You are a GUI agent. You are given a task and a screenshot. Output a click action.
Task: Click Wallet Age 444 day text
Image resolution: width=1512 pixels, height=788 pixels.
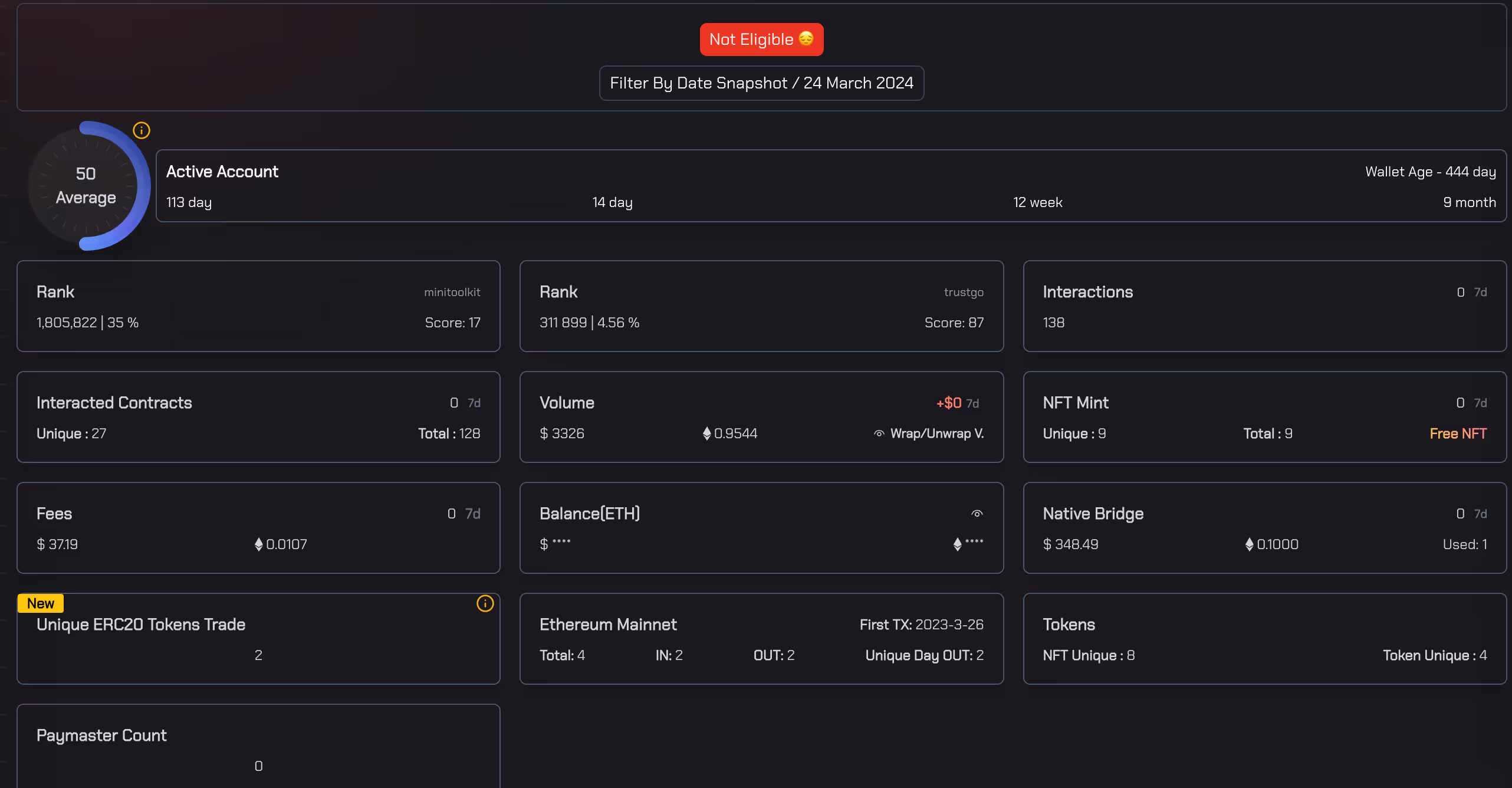click(1430, 172)
